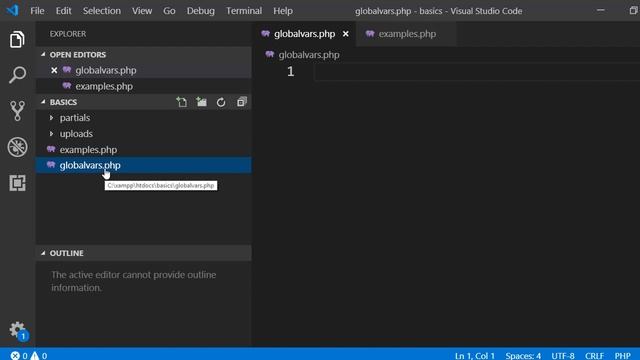This screenshot has height=360, width=640.
Task: Select the globalvars.php editor tab
Action: click(x=304, y=34)
